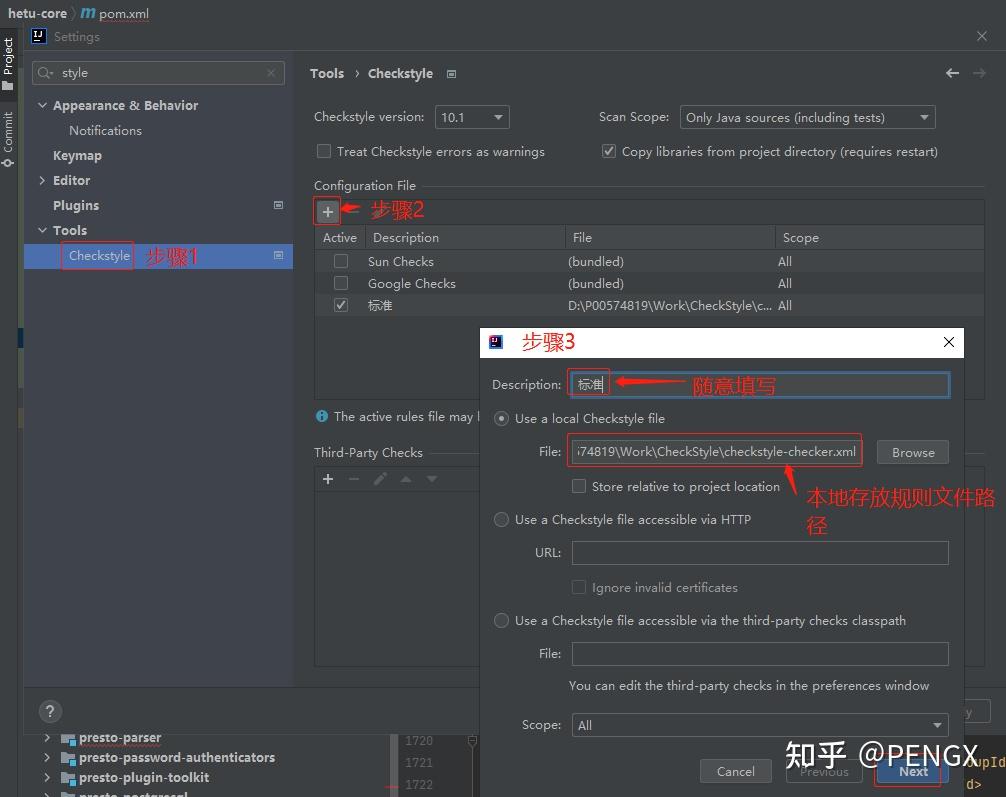This screenshot has height=797, width=1006.
Task: Uncheck the active 标准 configuration
Action: point(341,305)
